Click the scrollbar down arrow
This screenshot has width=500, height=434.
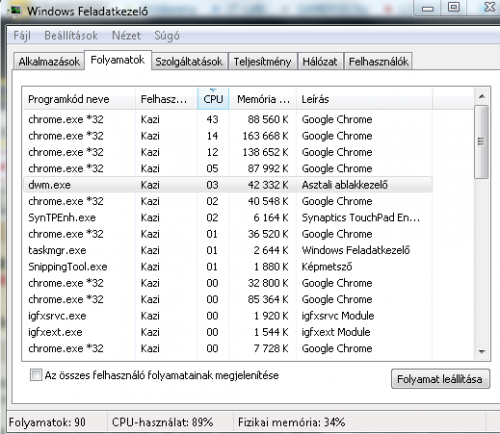click(482, 352)
